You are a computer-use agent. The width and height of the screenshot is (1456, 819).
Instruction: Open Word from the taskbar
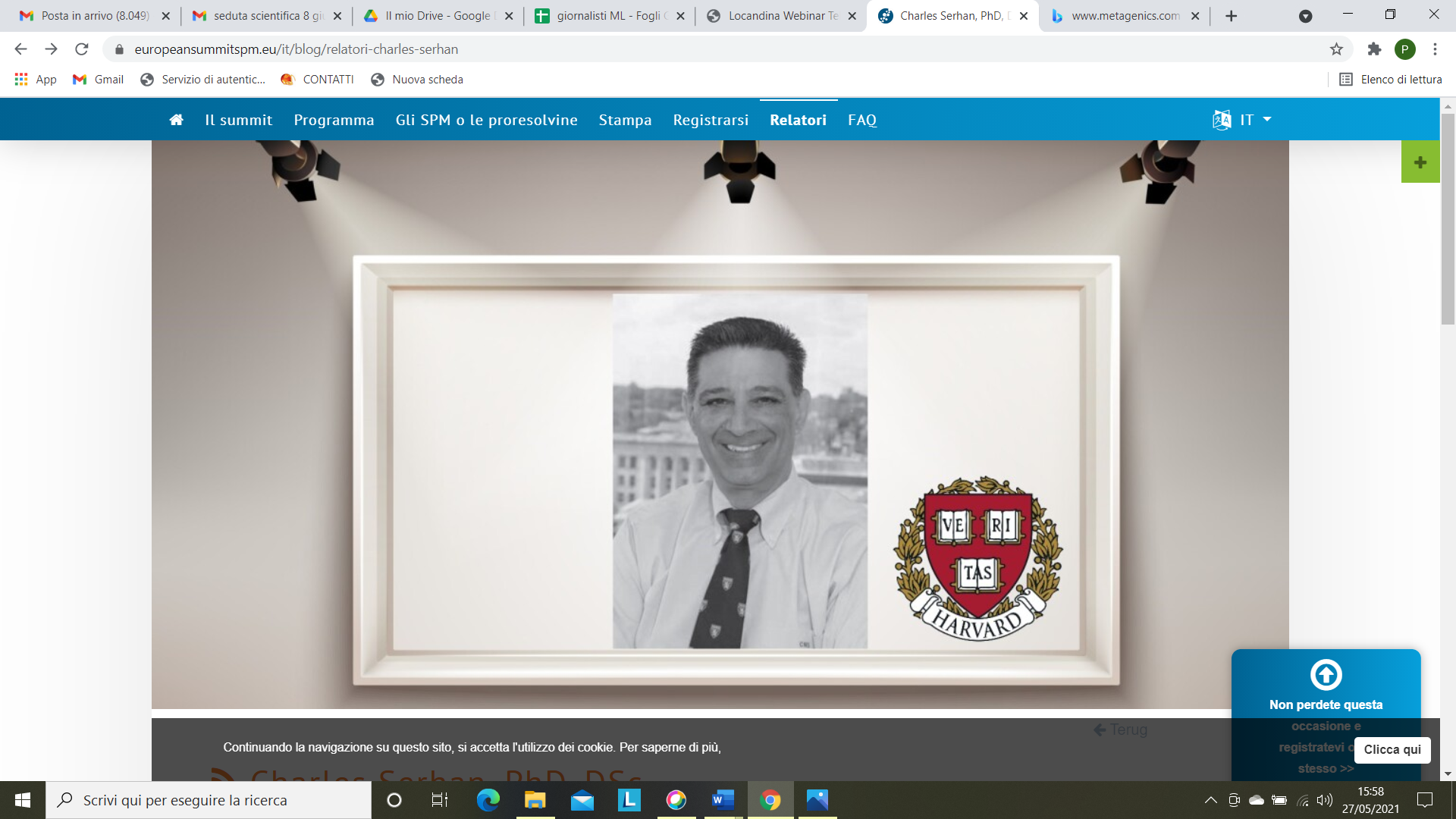point(723,800)
